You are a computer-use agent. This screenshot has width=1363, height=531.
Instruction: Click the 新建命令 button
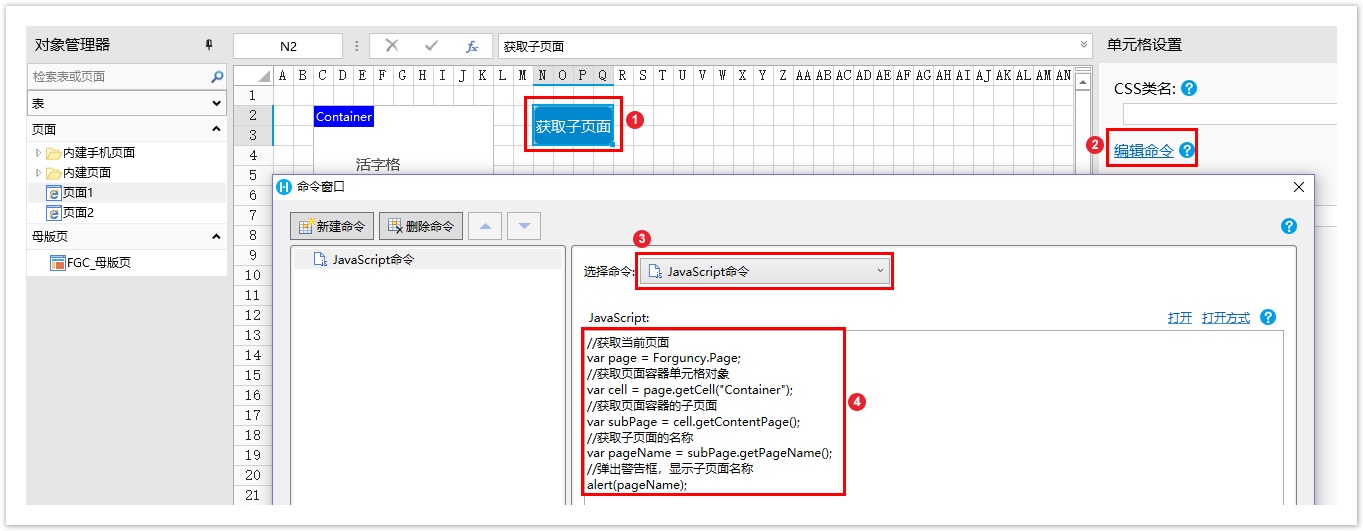point(333,226)
